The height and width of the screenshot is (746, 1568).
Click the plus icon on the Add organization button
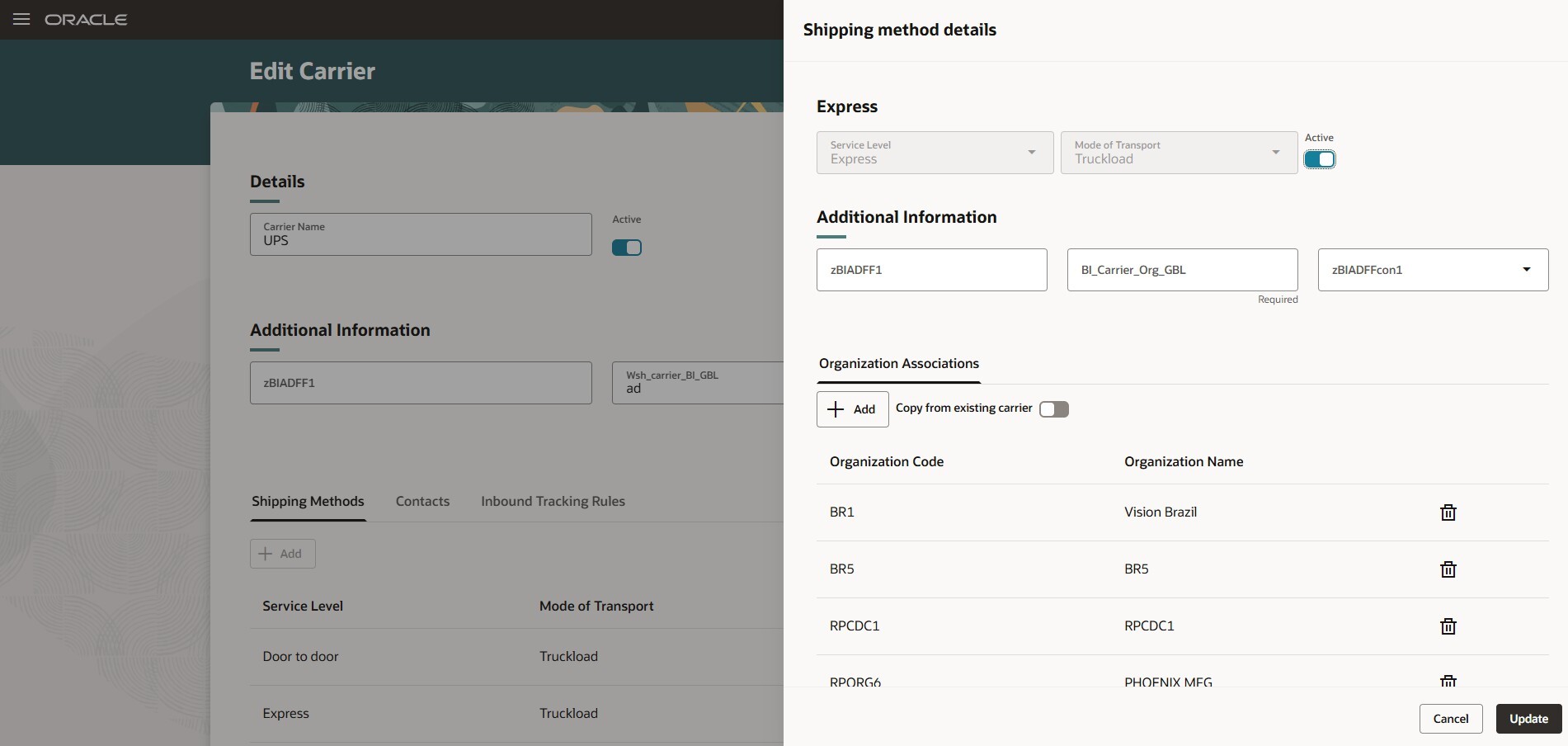836,409
